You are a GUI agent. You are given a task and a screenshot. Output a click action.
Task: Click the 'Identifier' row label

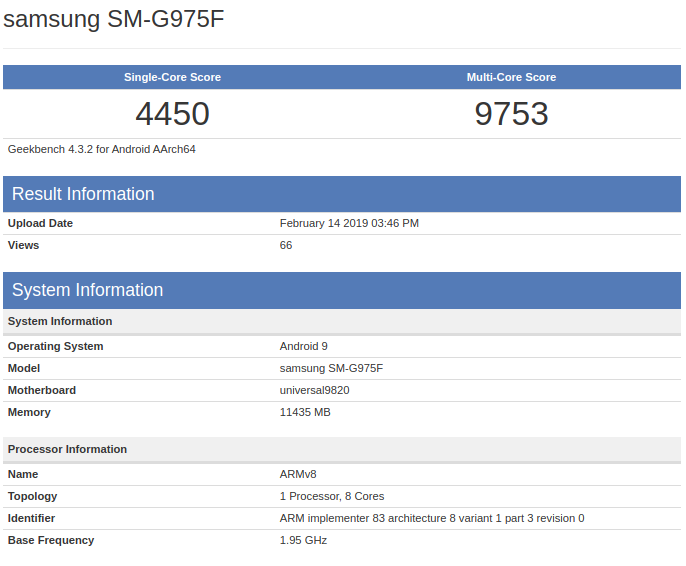click(x=31, y=518)
